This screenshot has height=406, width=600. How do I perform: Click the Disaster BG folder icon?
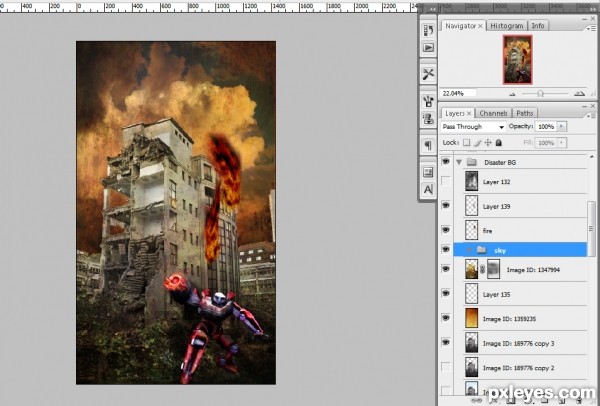(472, 162)
